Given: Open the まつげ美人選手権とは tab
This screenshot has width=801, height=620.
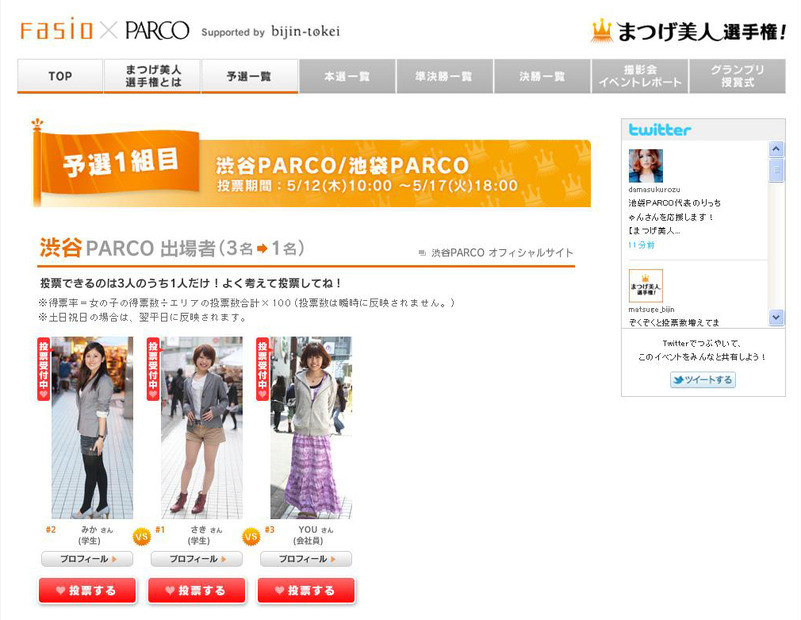Looking at the screenshot, I should (x=152, y=76).
